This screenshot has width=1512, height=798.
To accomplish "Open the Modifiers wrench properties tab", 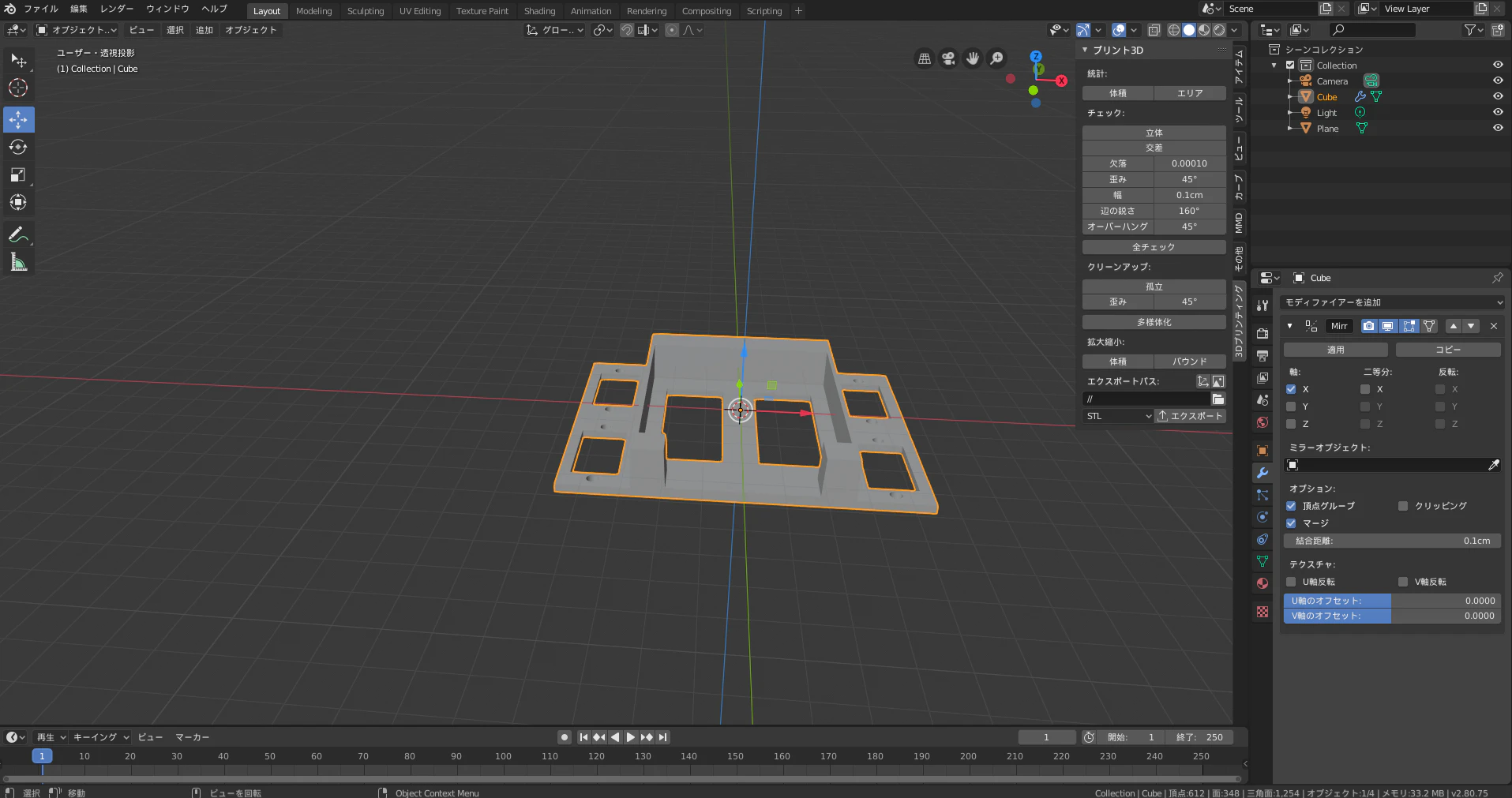I will point(1263,473).
